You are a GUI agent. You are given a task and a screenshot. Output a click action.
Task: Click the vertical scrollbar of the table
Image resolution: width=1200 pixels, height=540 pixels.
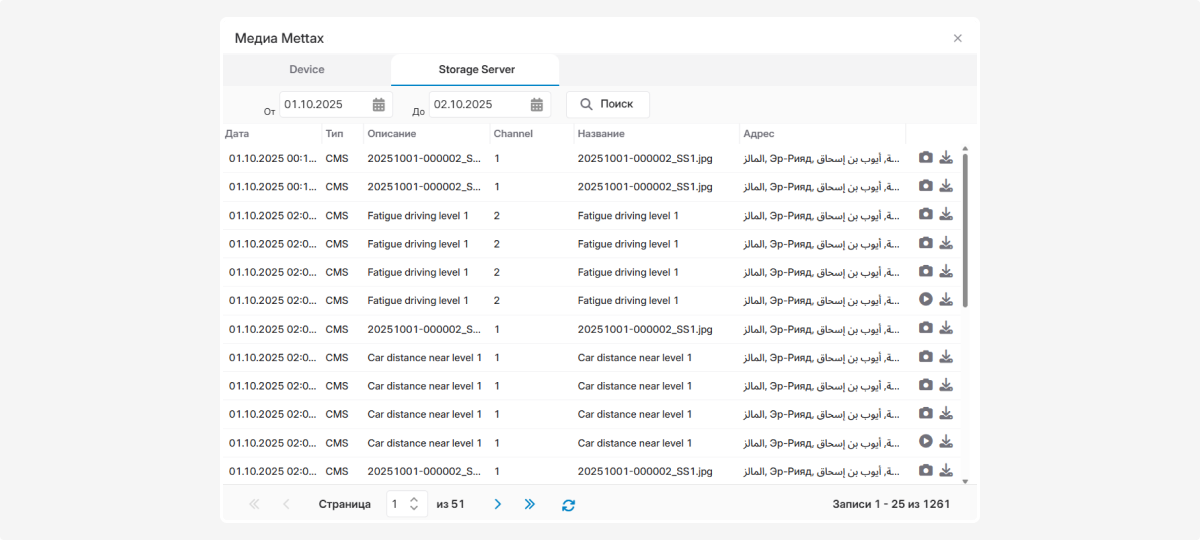tap(965, 230)
